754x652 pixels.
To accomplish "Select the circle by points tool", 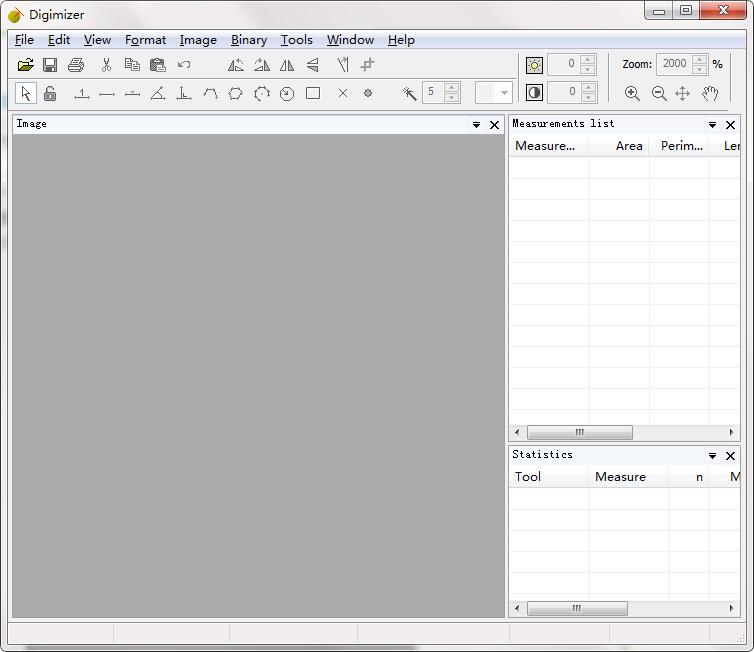I will click(262, 93).
